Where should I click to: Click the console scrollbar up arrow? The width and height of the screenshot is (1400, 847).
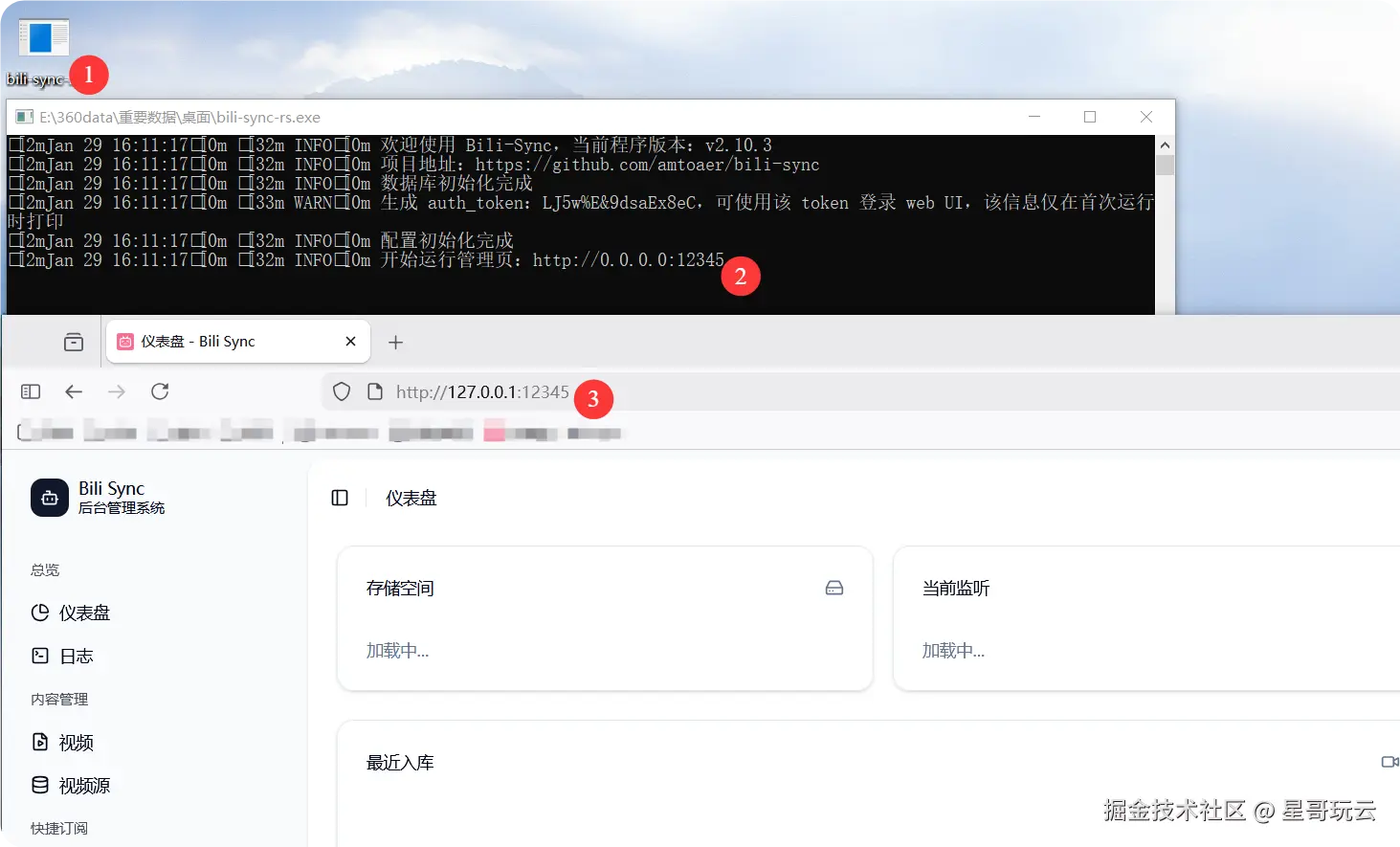[x=1165, y=145]
